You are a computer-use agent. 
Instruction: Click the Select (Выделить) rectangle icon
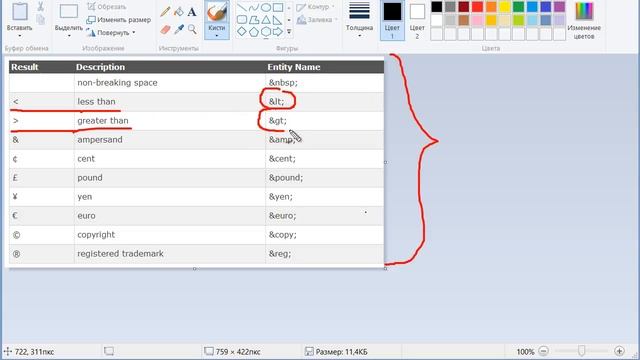tap(69, 11)
